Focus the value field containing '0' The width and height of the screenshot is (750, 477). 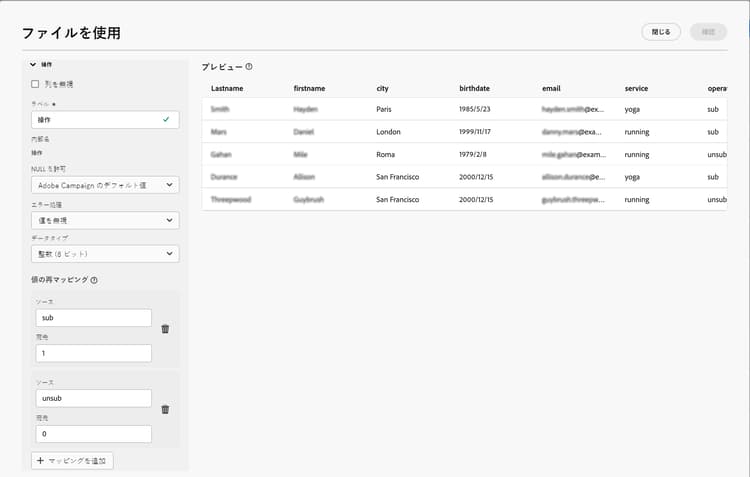tap(94, 434)
